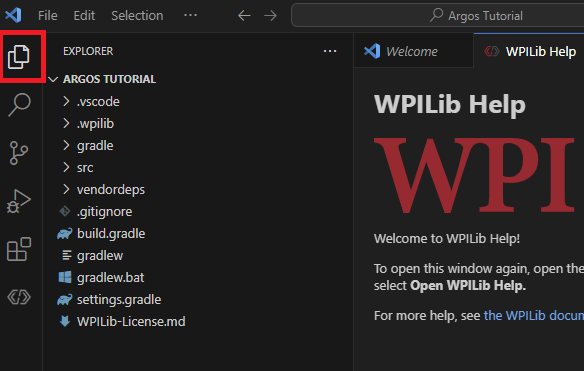584x371 pixels.
Task: Open the Selection menu
Action: pos(137,16)
